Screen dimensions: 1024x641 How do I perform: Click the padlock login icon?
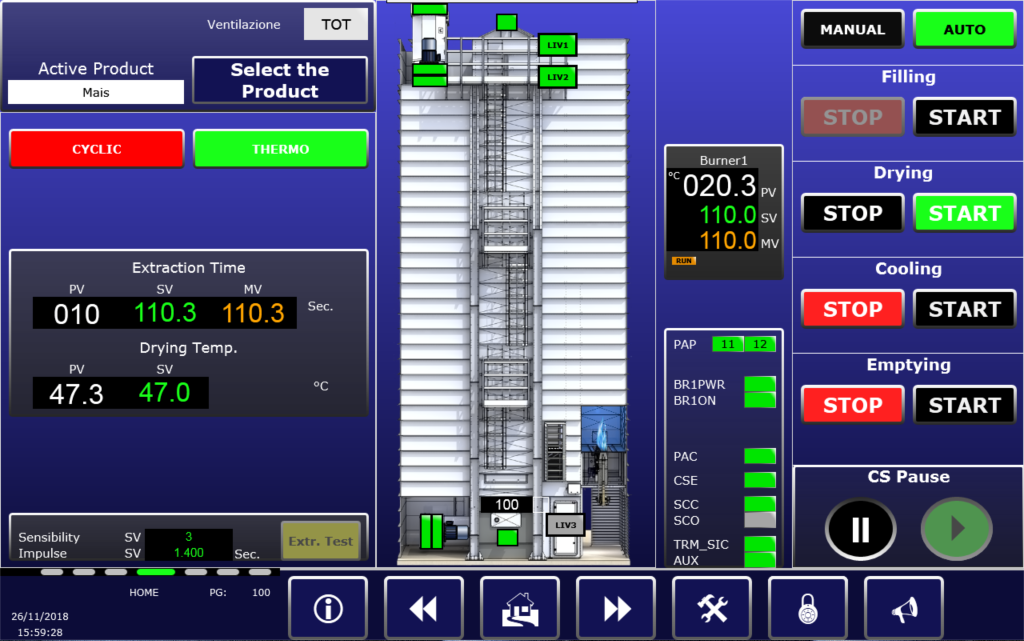pos(807,608)
